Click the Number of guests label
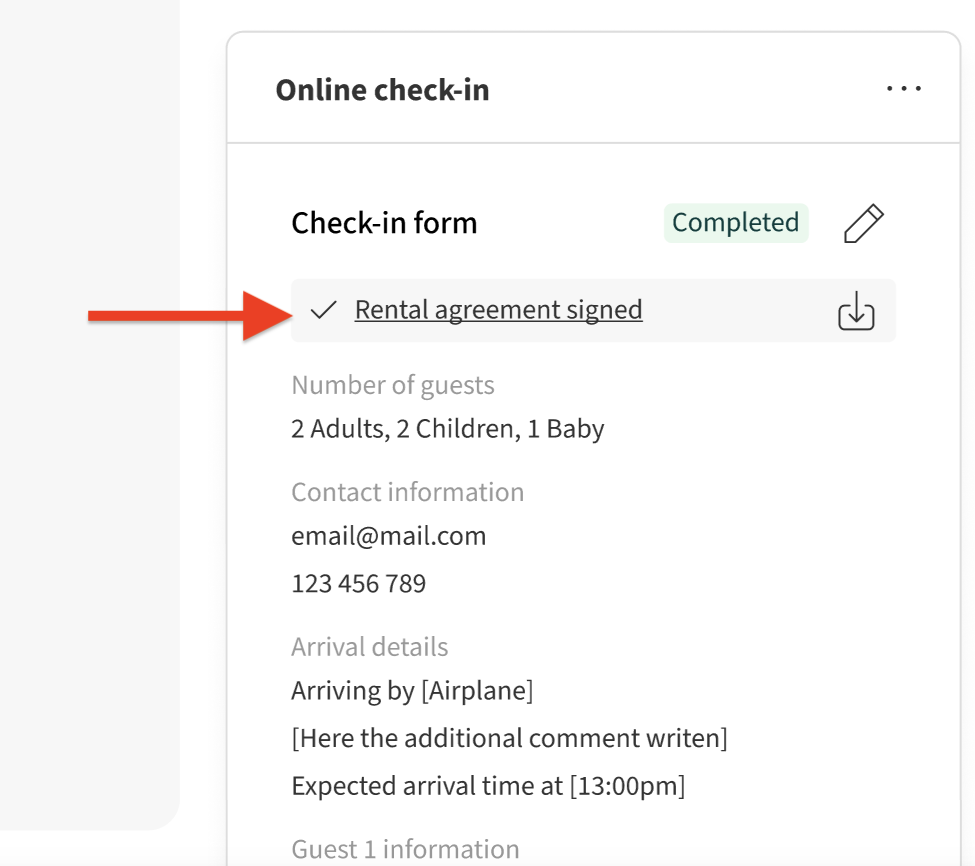 [393, 385]
